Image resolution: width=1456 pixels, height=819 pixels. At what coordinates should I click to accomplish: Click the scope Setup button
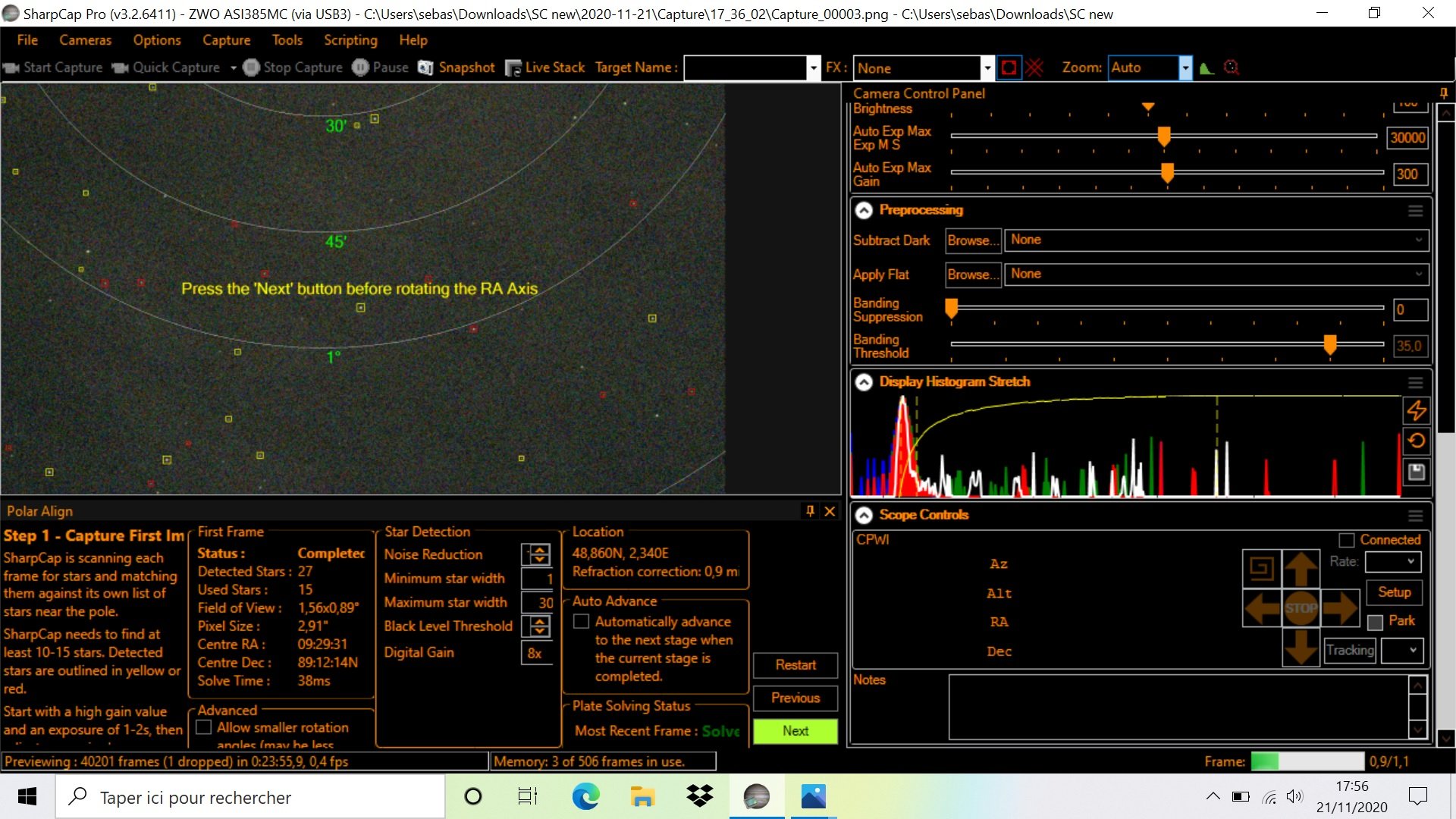(x=1394, y=592)
